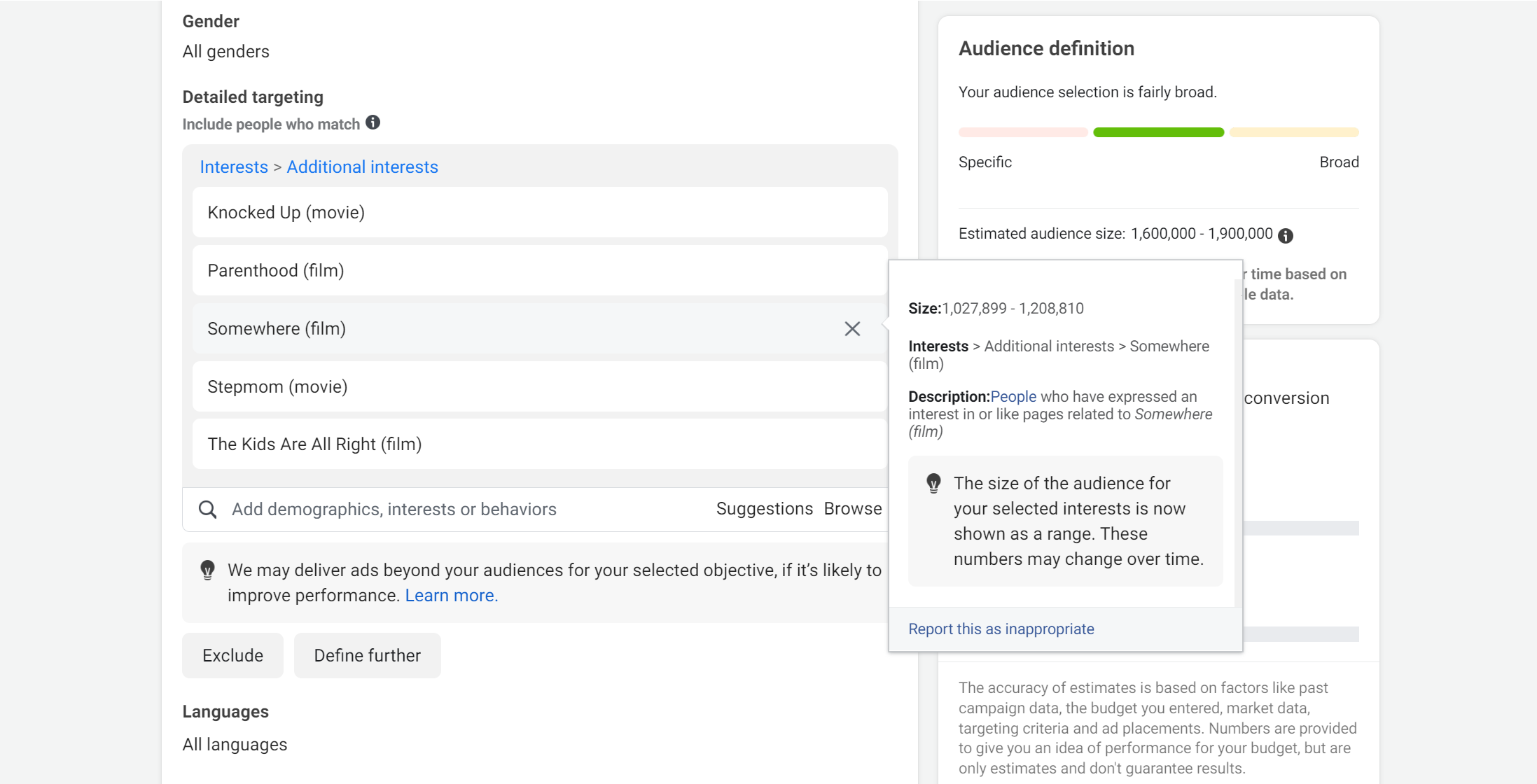Click the search magnifier icon in targeting field
Viewport: 1537px width, 784px height.
pyautogui.click(x=207, y=510)
